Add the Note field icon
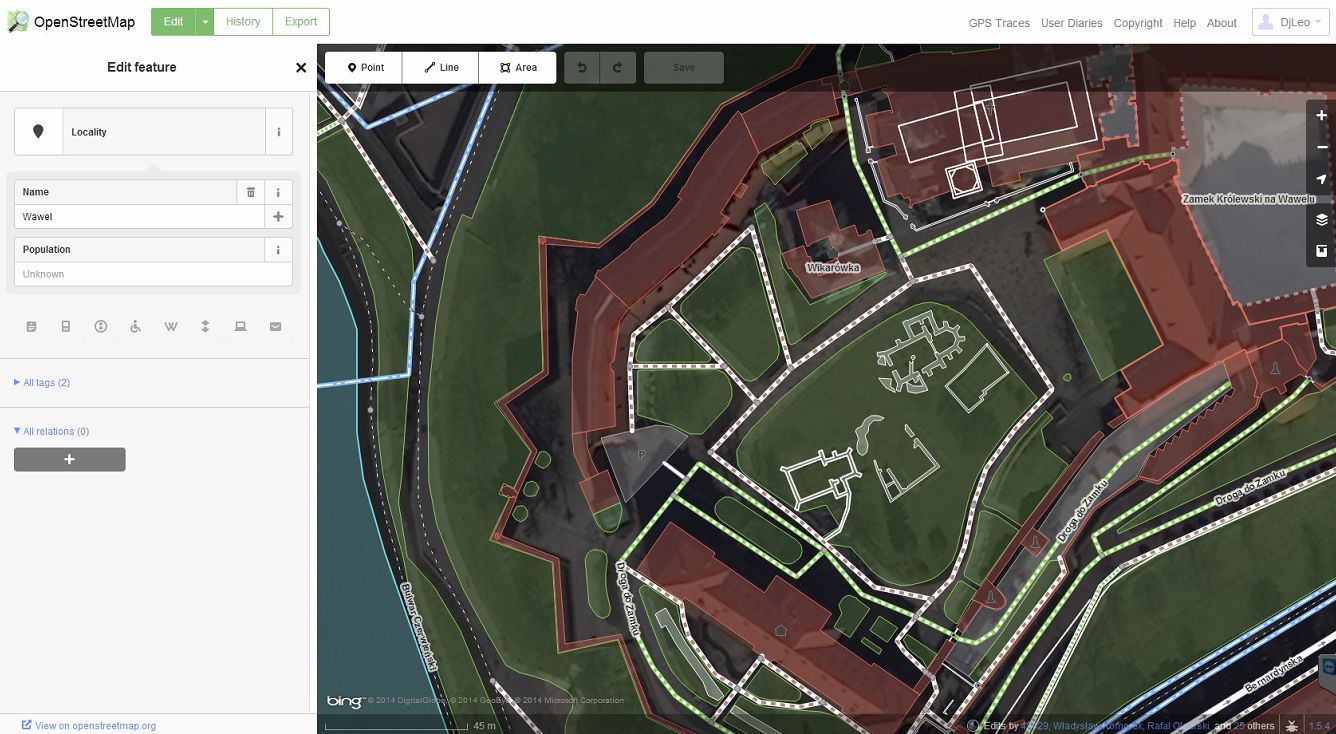1336x734 pixels. pos(32,327)
